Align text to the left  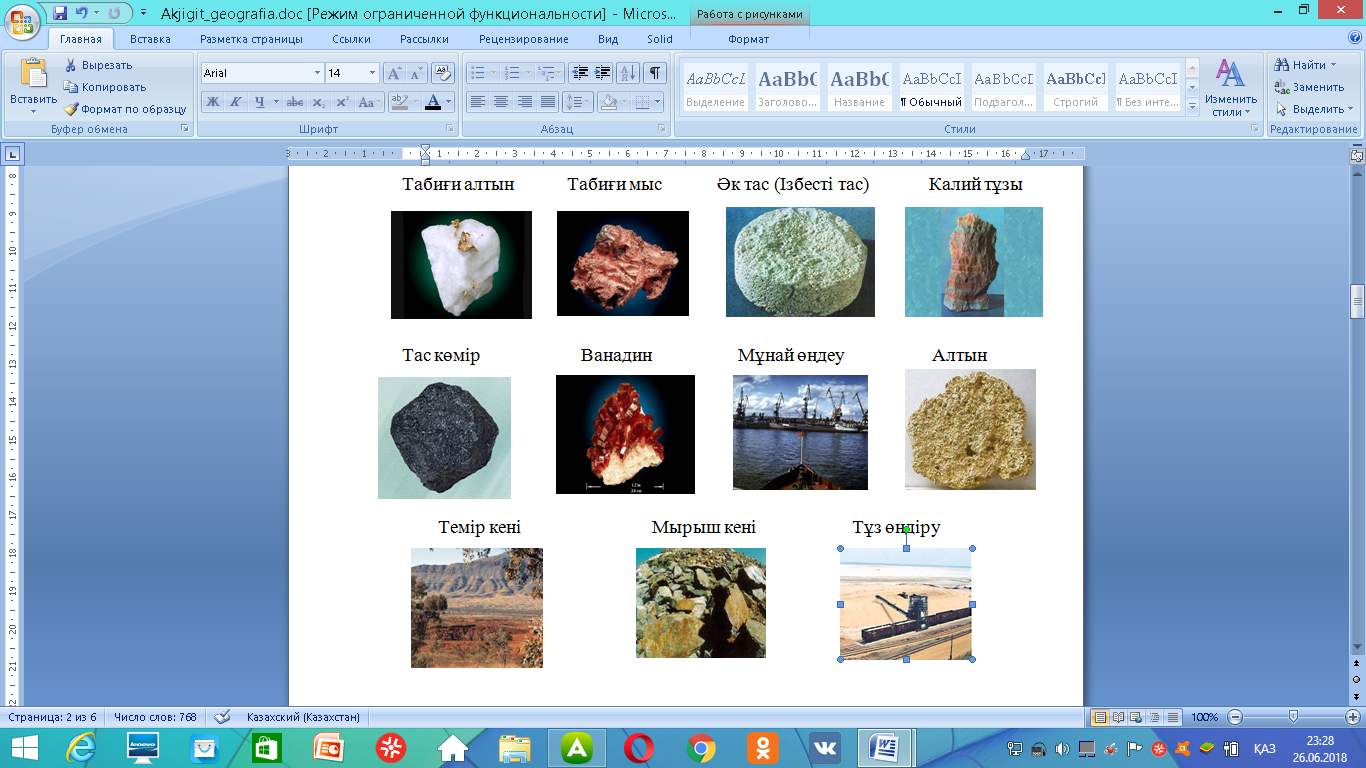(x=478, y=102)
